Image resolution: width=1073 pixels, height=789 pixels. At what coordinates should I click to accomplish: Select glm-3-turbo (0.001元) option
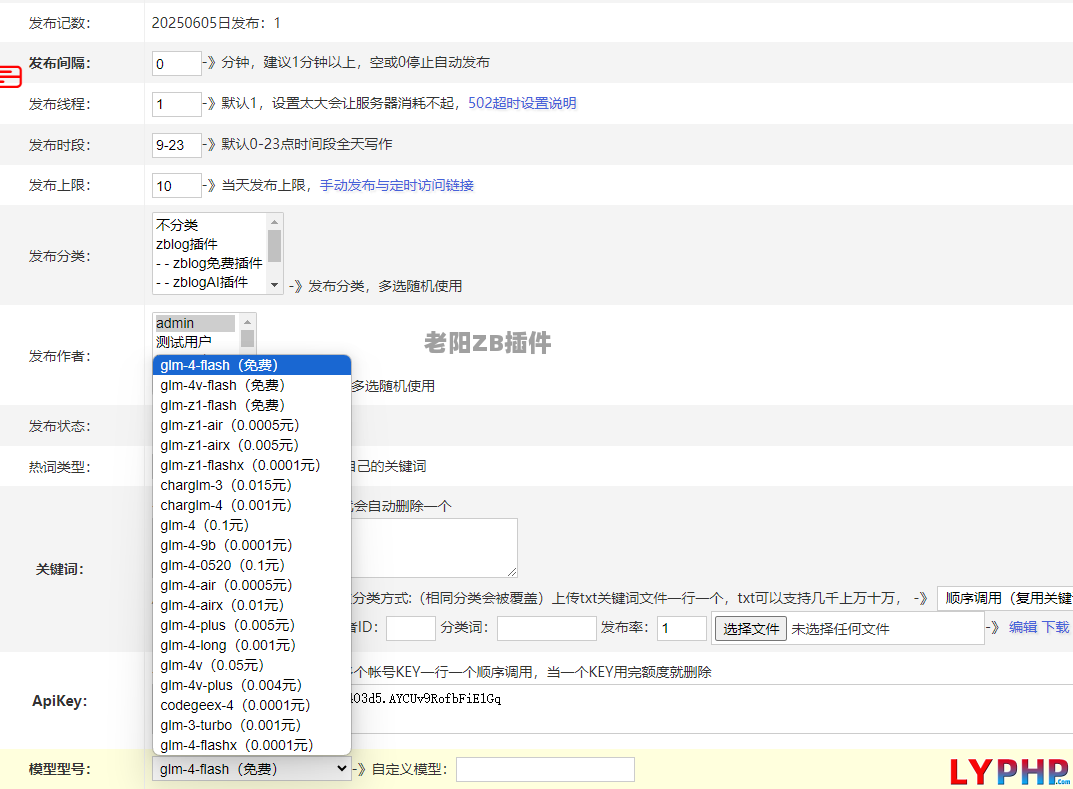click(252, 725)
